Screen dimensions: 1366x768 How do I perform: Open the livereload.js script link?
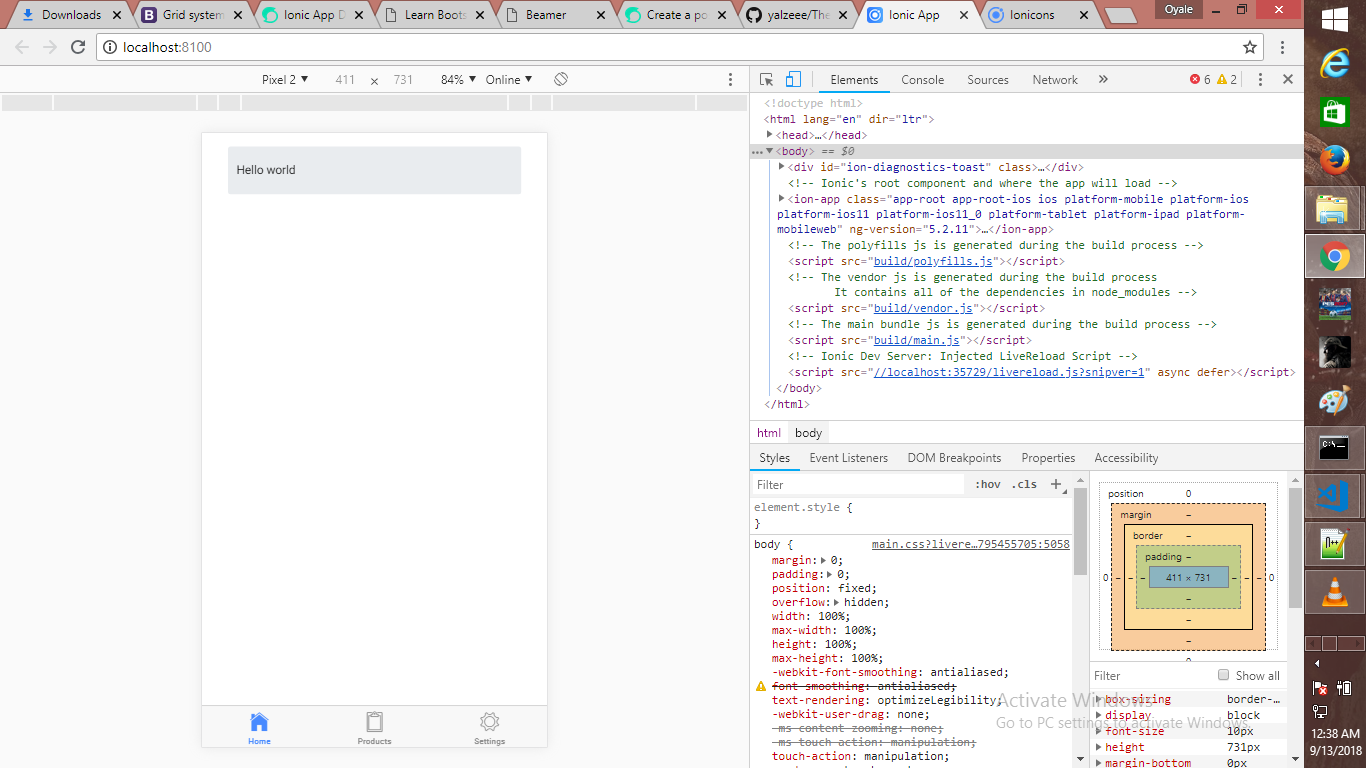pos(1008,372)
